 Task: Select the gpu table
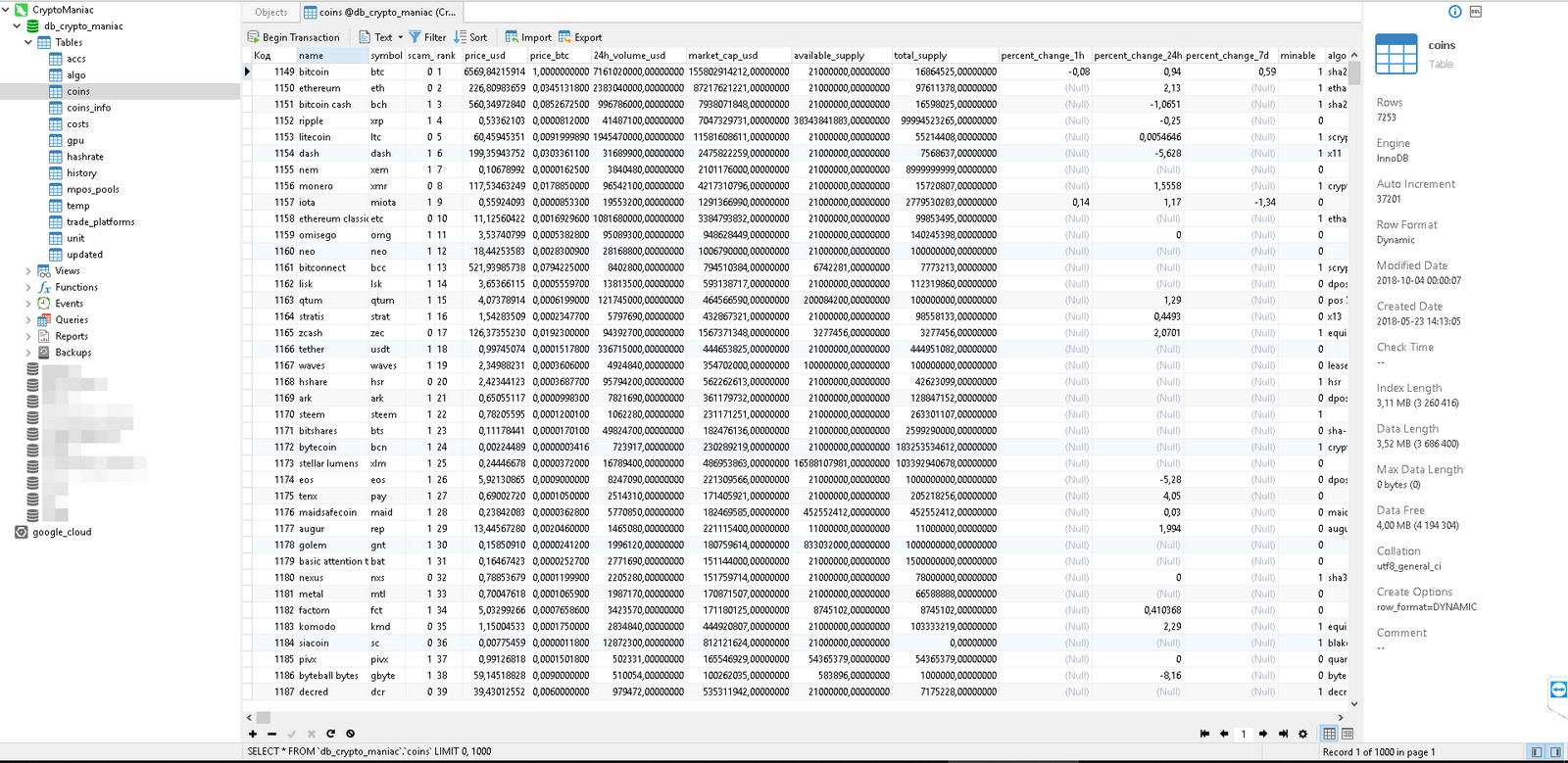(x=74, y=140)
